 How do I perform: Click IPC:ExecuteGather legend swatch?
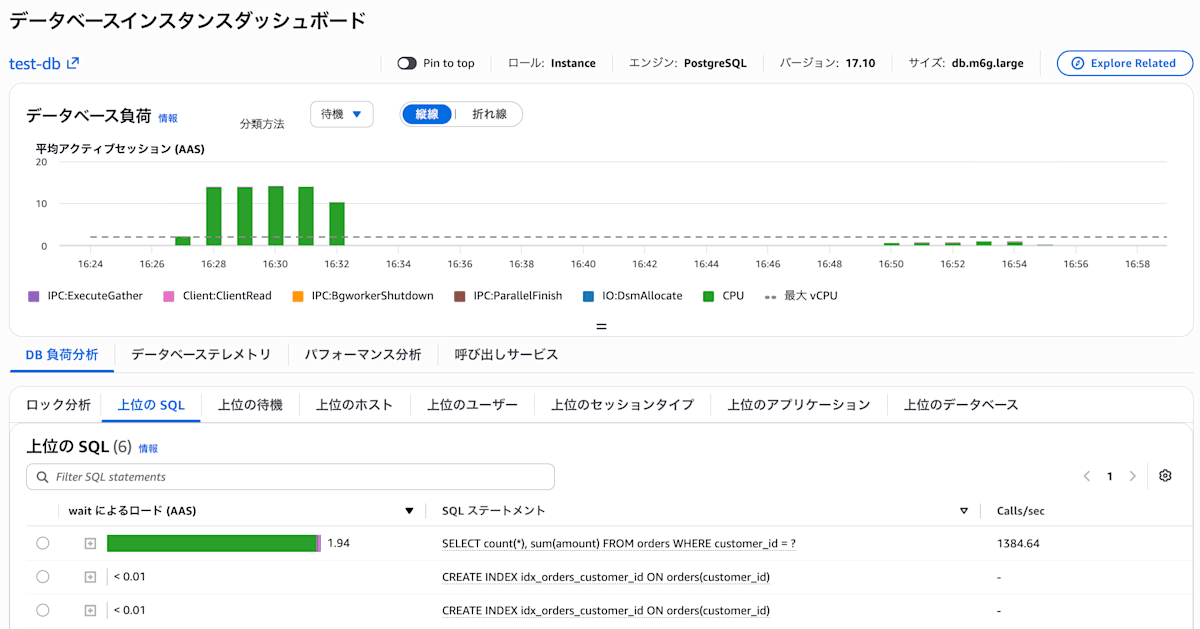(34, 296)
